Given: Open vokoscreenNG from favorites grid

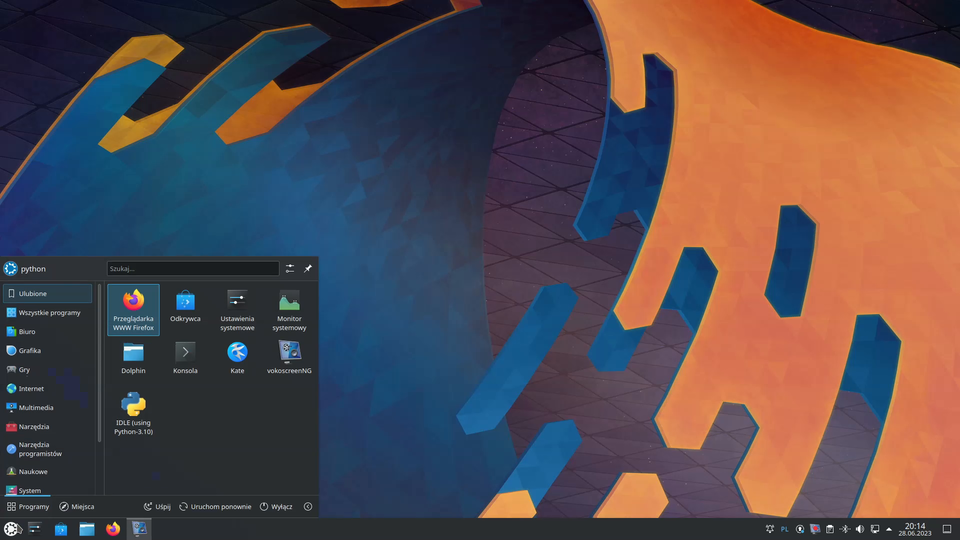Looking at the screenshot, I should [289, 358].
